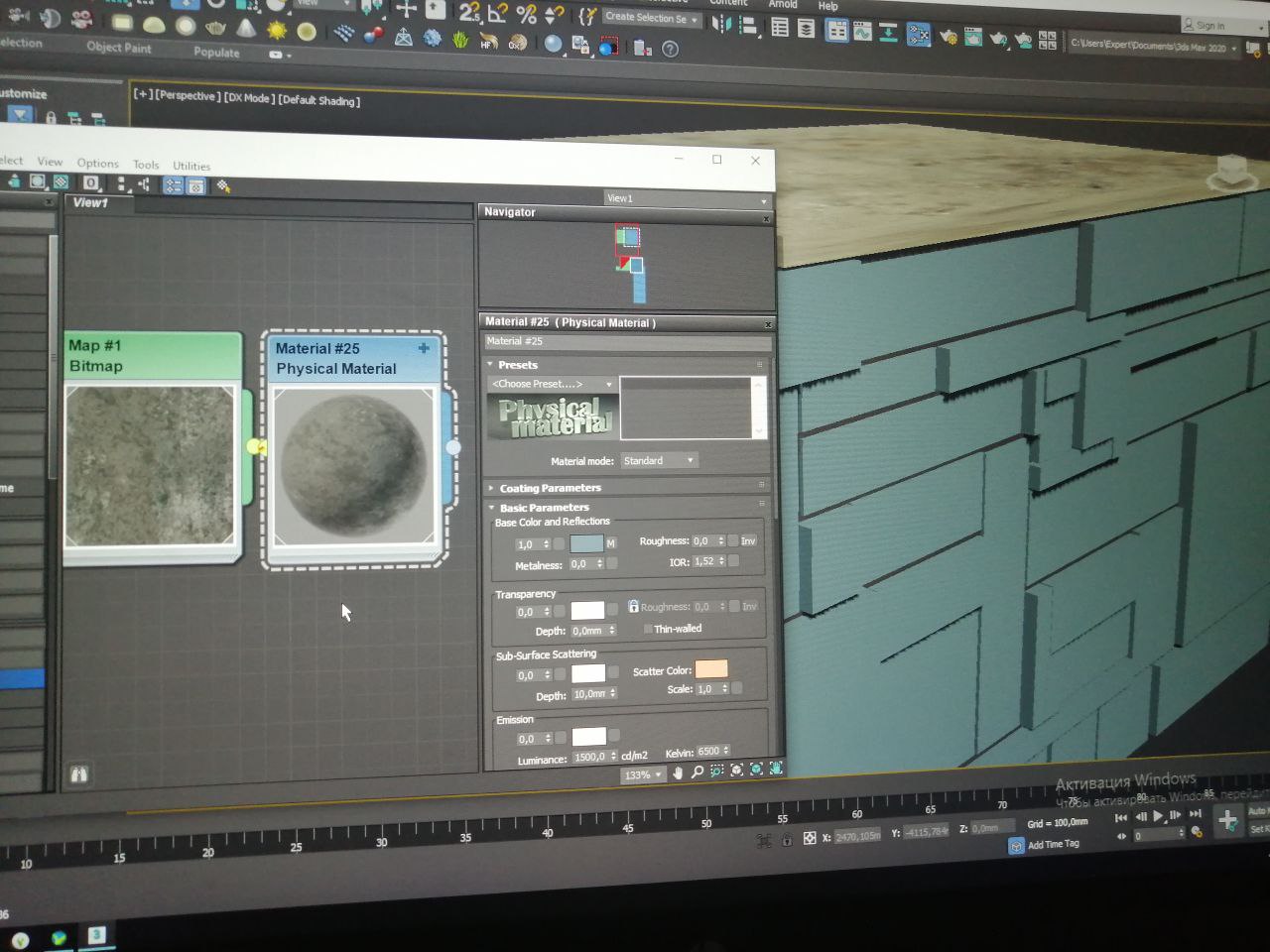Image resolution: width=1270 pixels, height=952 pixels.
Task: Open Slate editor Tools menu
Action: point(146,165)
